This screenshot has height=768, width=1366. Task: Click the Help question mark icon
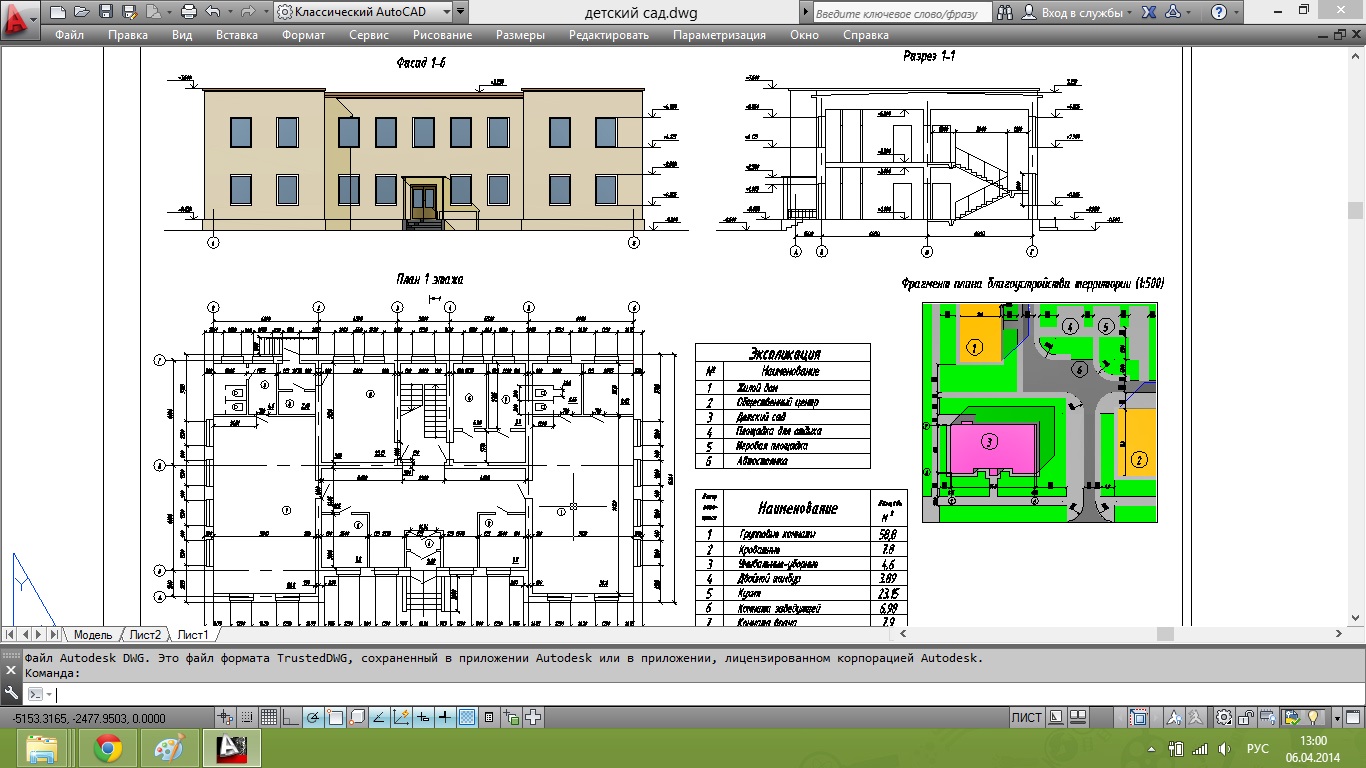click(x=1218, y=12)
